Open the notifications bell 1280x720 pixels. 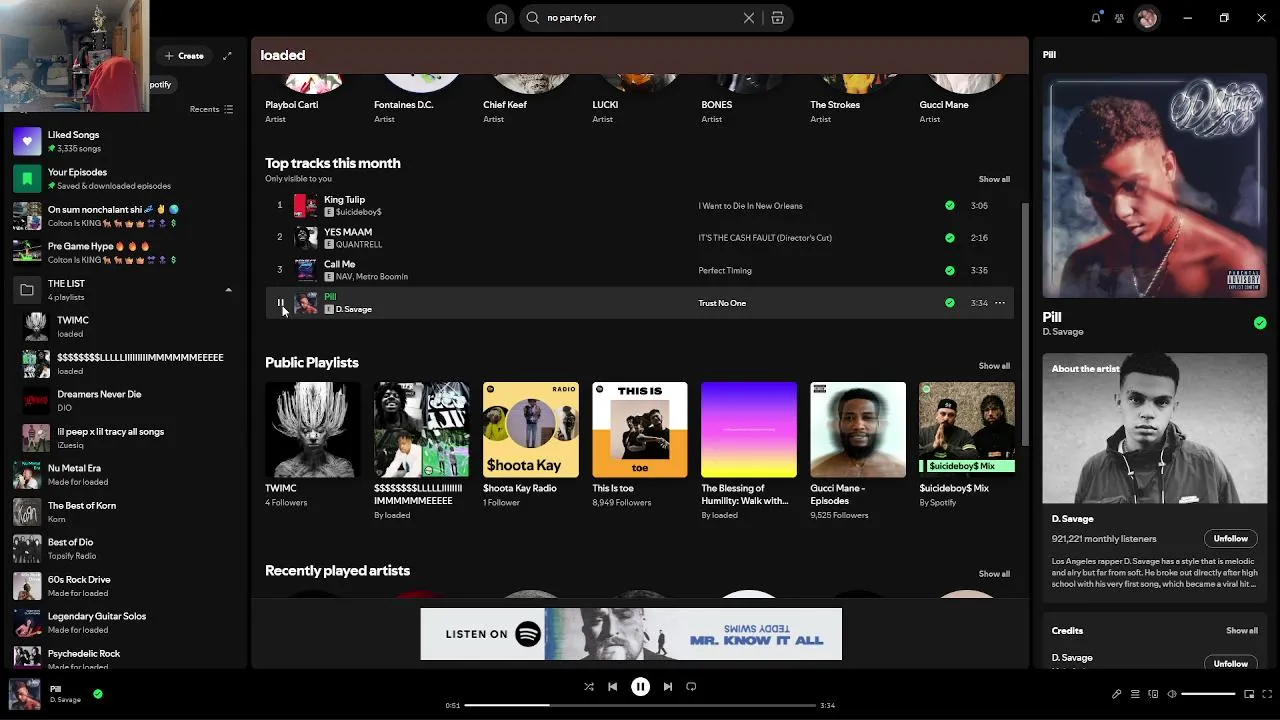1096,18
